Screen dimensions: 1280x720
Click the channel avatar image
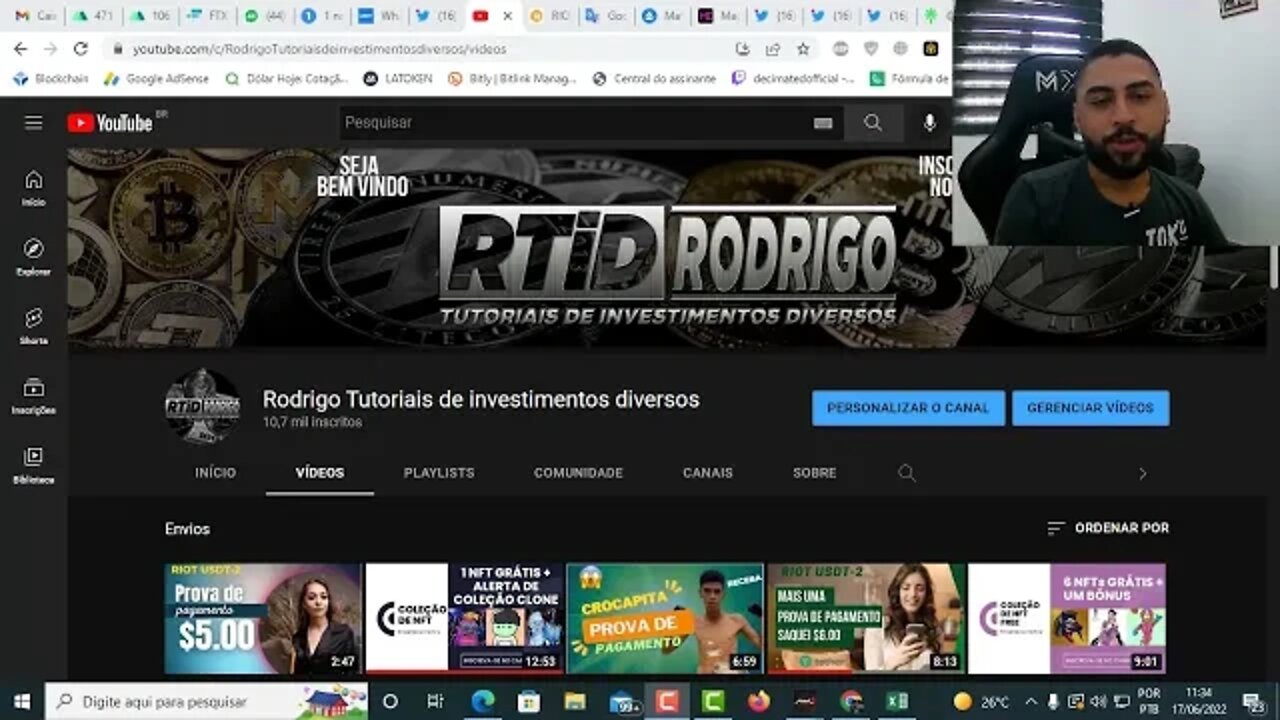(203, 407)
